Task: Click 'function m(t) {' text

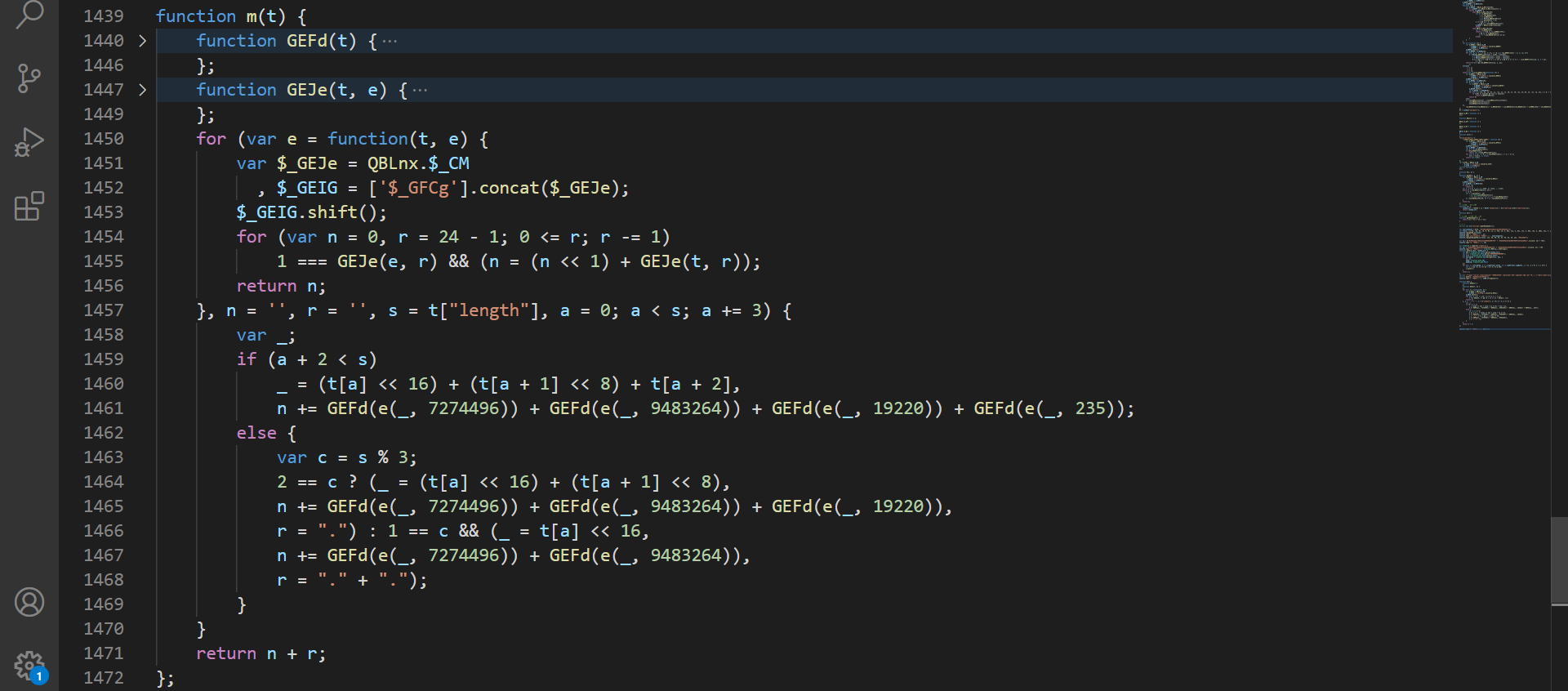Action: coord(231,16)
